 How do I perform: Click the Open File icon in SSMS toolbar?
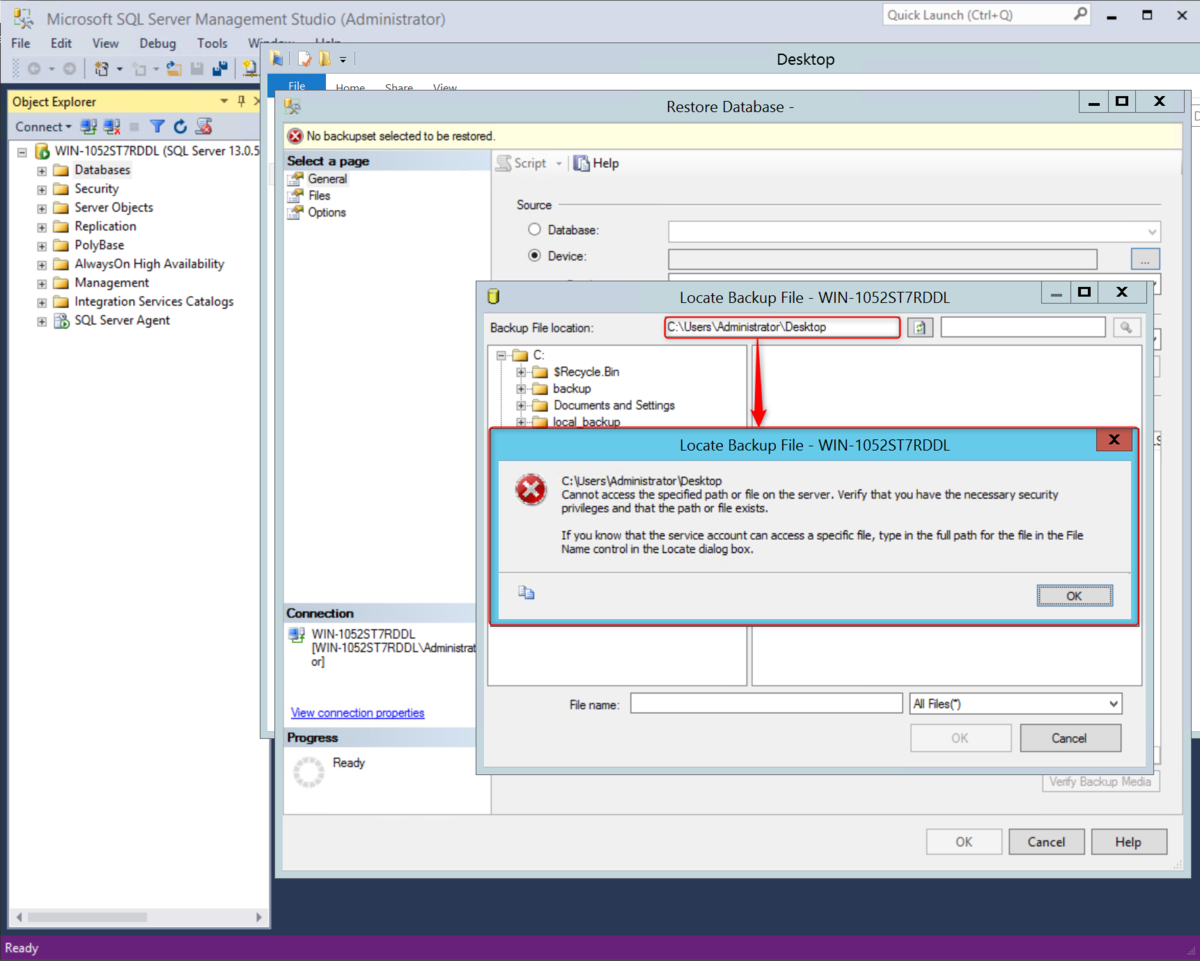tap(173, 69)
